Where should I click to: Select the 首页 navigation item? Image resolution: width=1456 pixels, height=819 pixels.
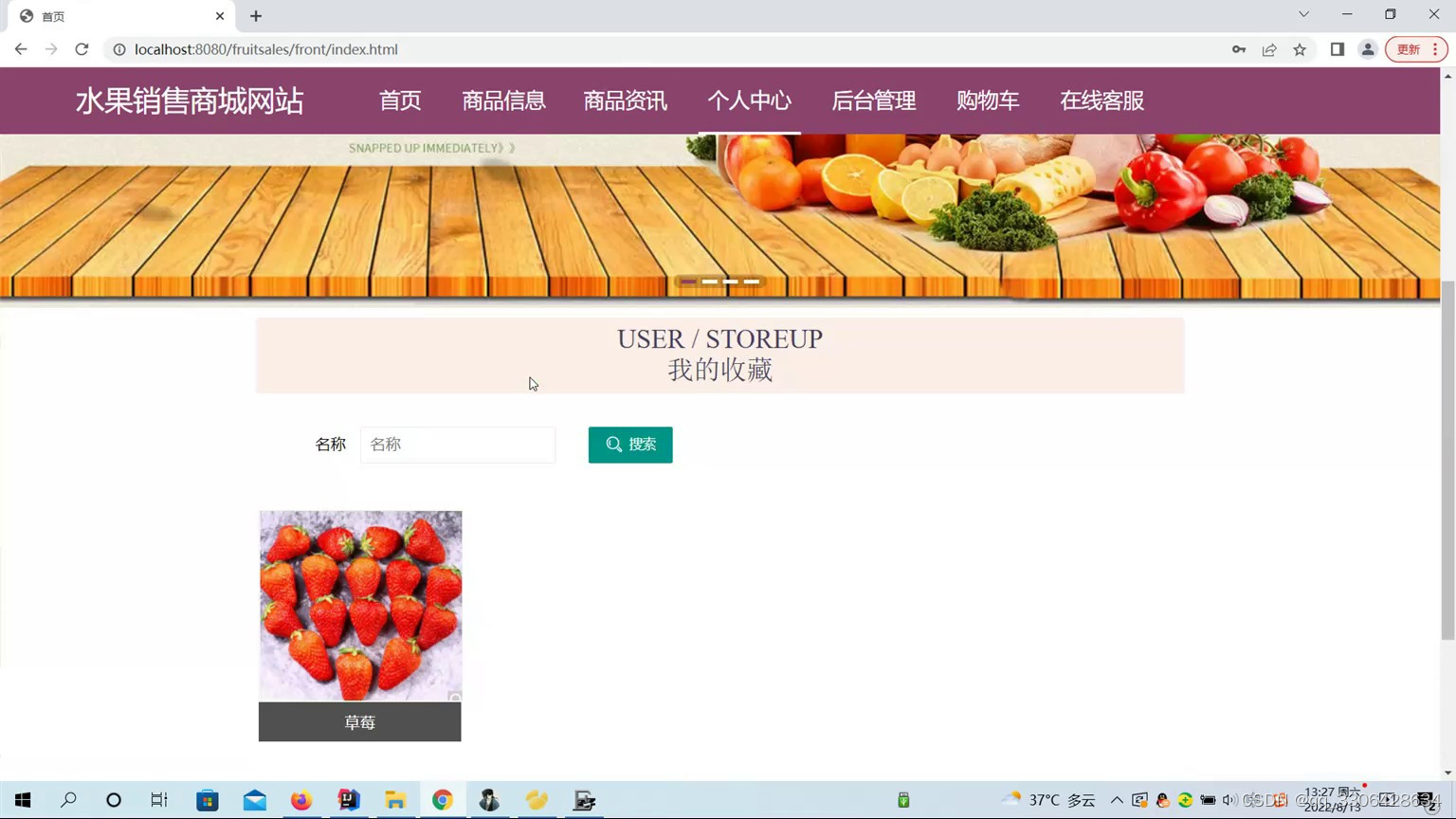(x=400, y=100)
